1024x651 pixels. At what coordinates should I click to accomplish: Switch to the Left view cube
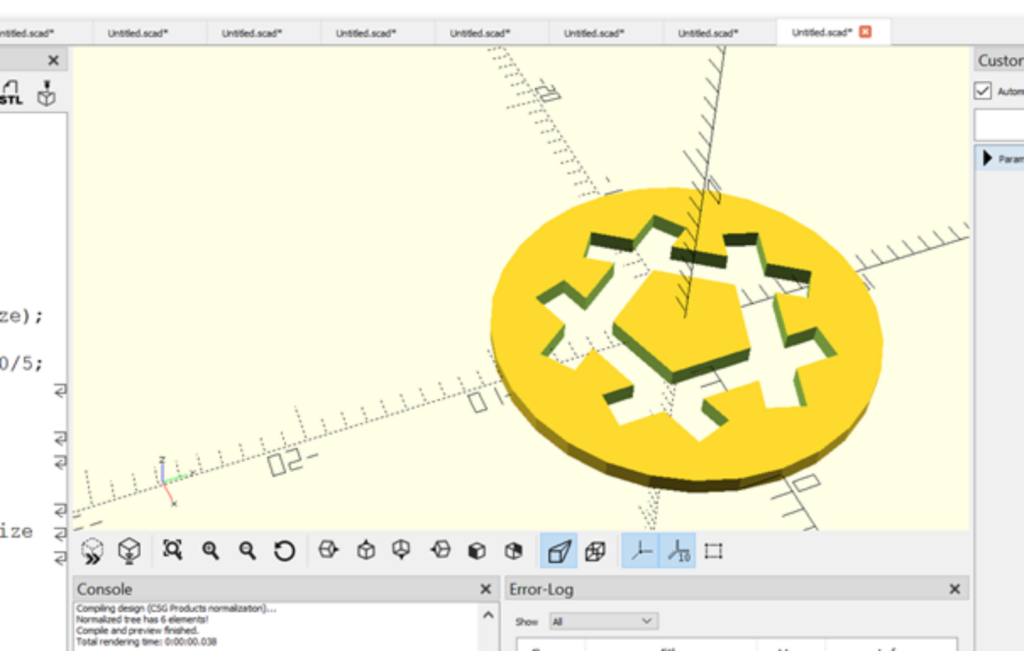coord(440,550)
